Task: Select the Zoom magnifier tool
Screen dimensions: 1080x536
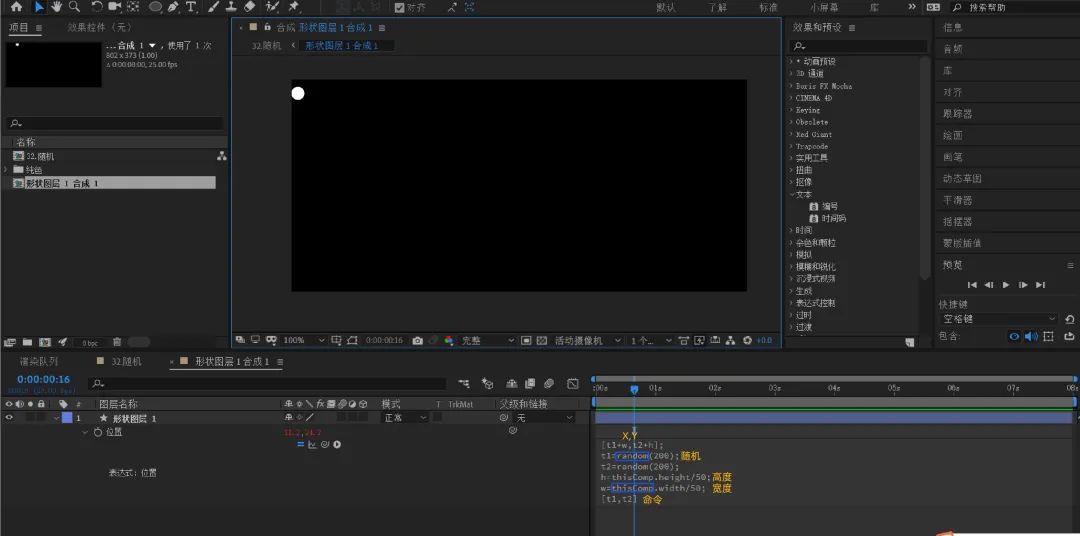Action: click(x=74, y=7)
